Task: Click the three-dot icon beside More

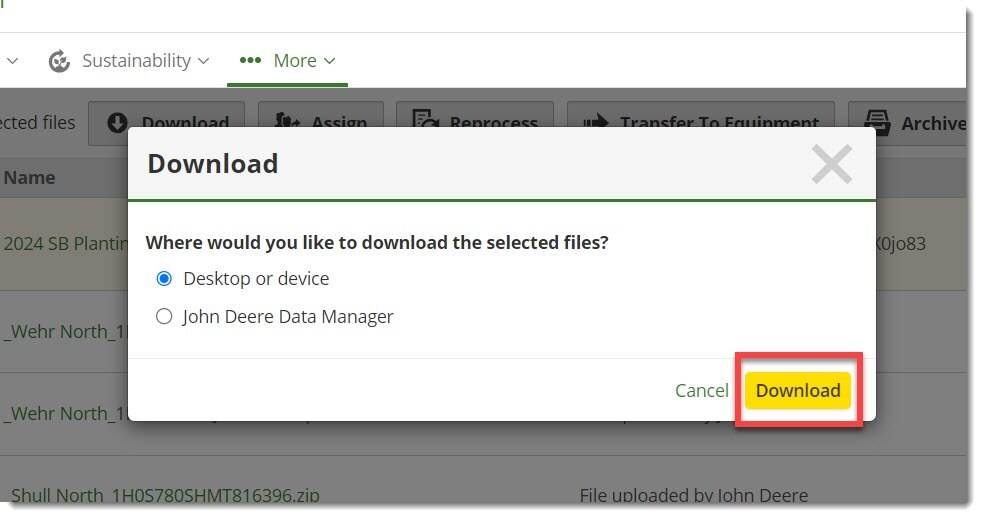Action: coord(250,61)
